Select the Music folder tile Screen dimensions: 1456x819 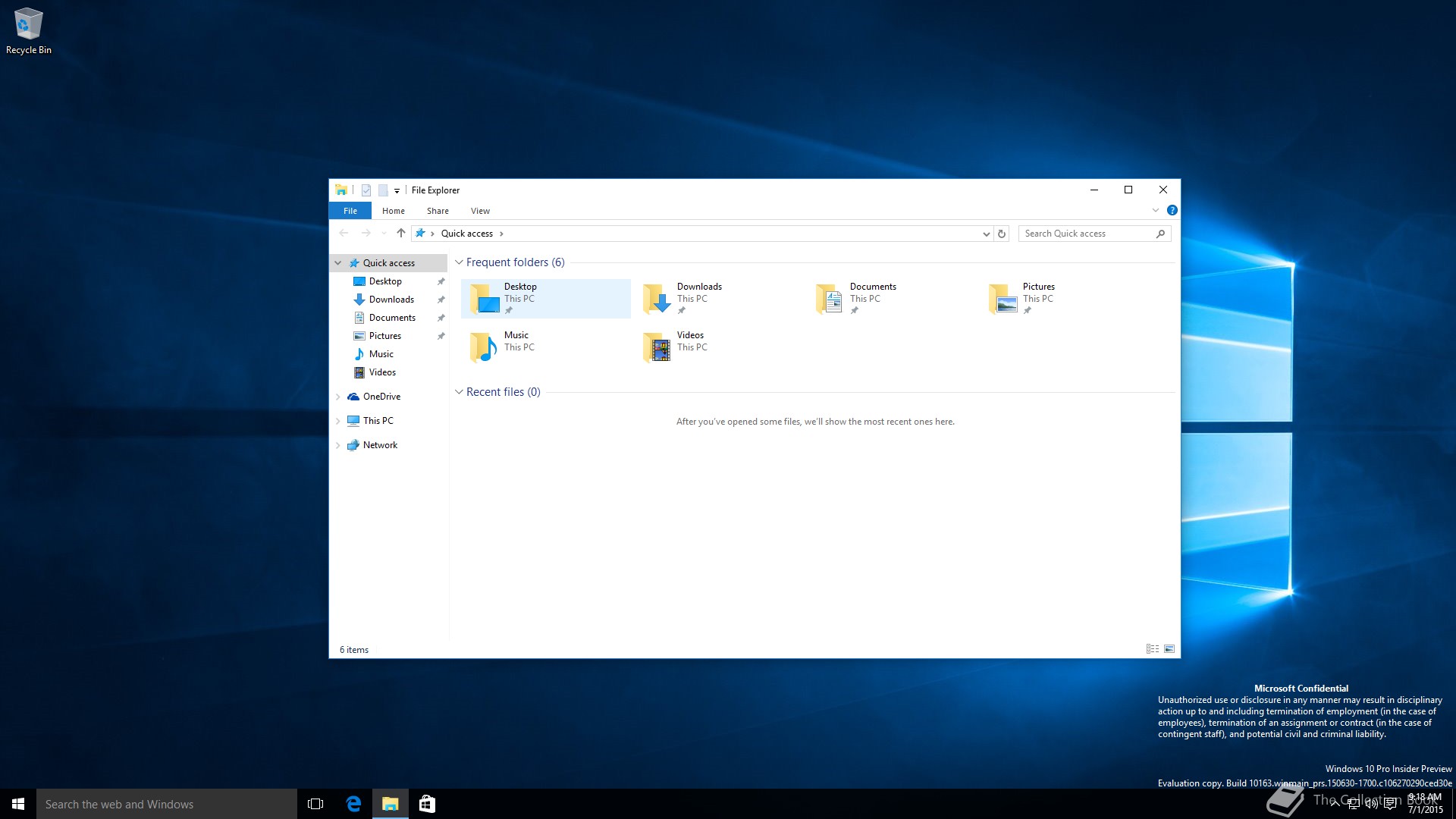click(x=545, y=347)
